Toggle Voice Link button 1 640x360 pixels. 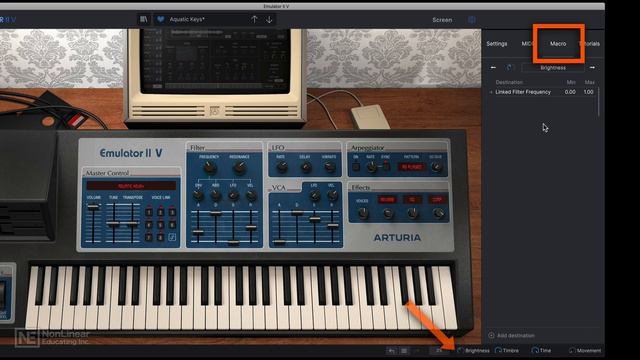pyautogui.click(x=149, y=212)
